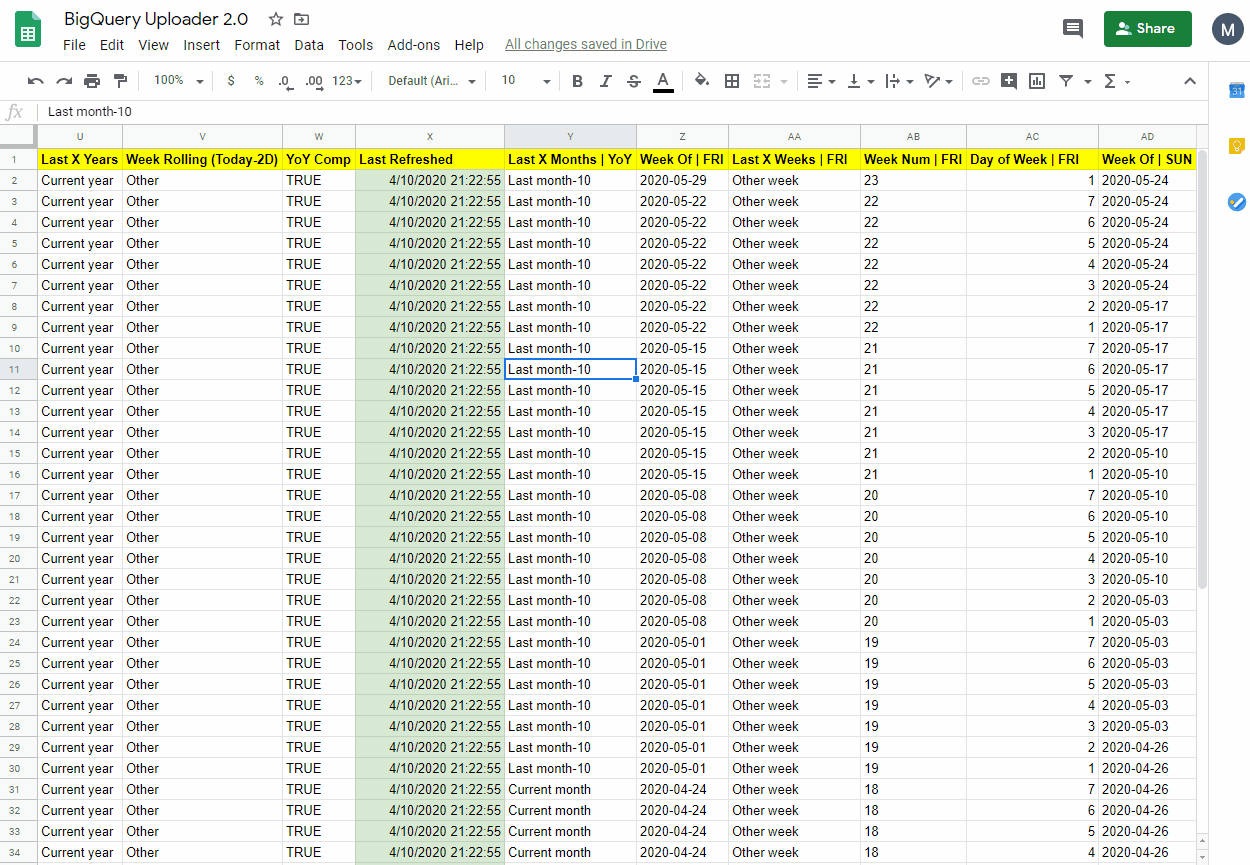
Task: Open Calendar in side panel
Action: pos(1236,91)
